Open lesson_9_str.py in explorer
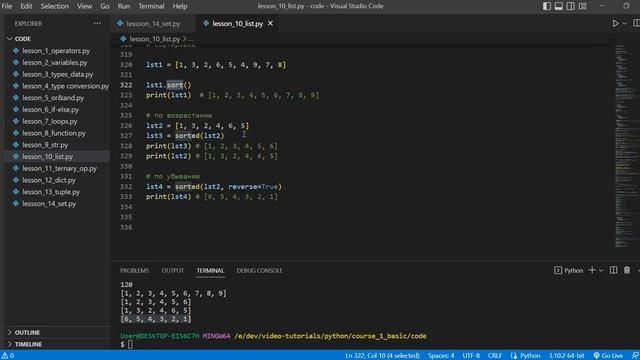 (45, 145)
